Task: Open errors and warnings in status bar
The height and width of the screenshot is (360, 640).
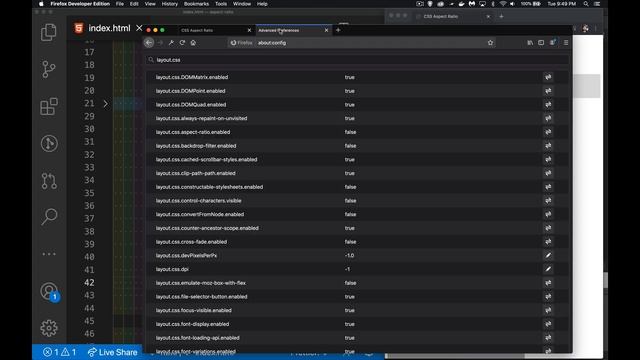Action: [x=60, y=352]
